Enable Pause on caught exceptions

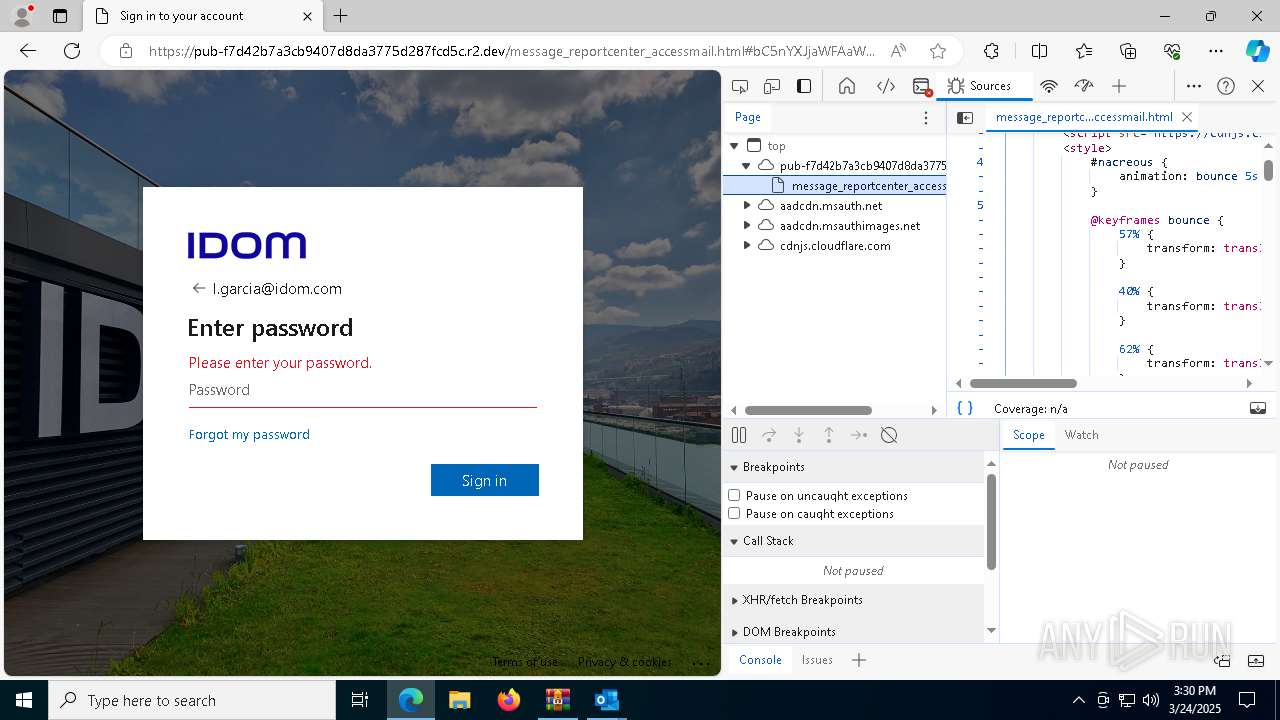734,513
